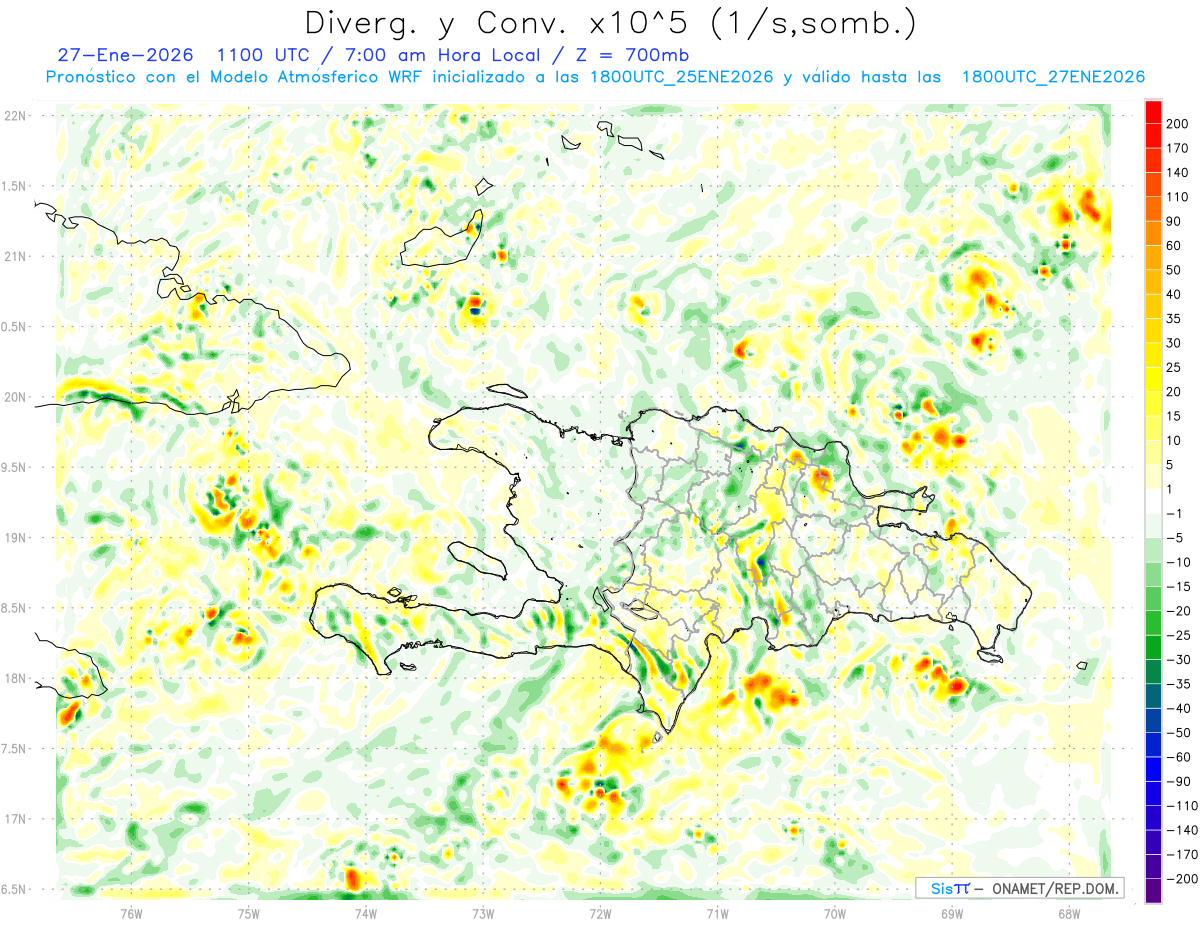
Task: Click the "19N" latitude label
Action: click(16, 538)
